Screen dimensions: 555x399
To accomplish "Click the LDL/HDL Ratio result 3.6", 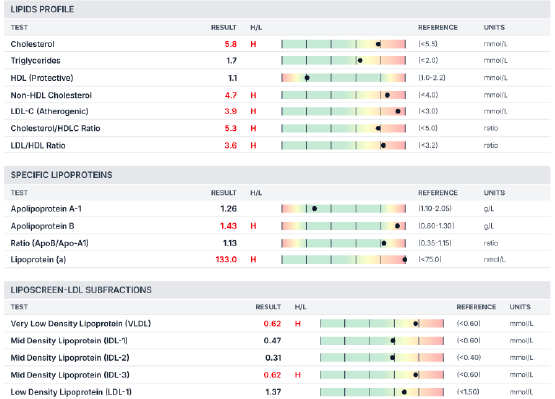I will (230, 146).
